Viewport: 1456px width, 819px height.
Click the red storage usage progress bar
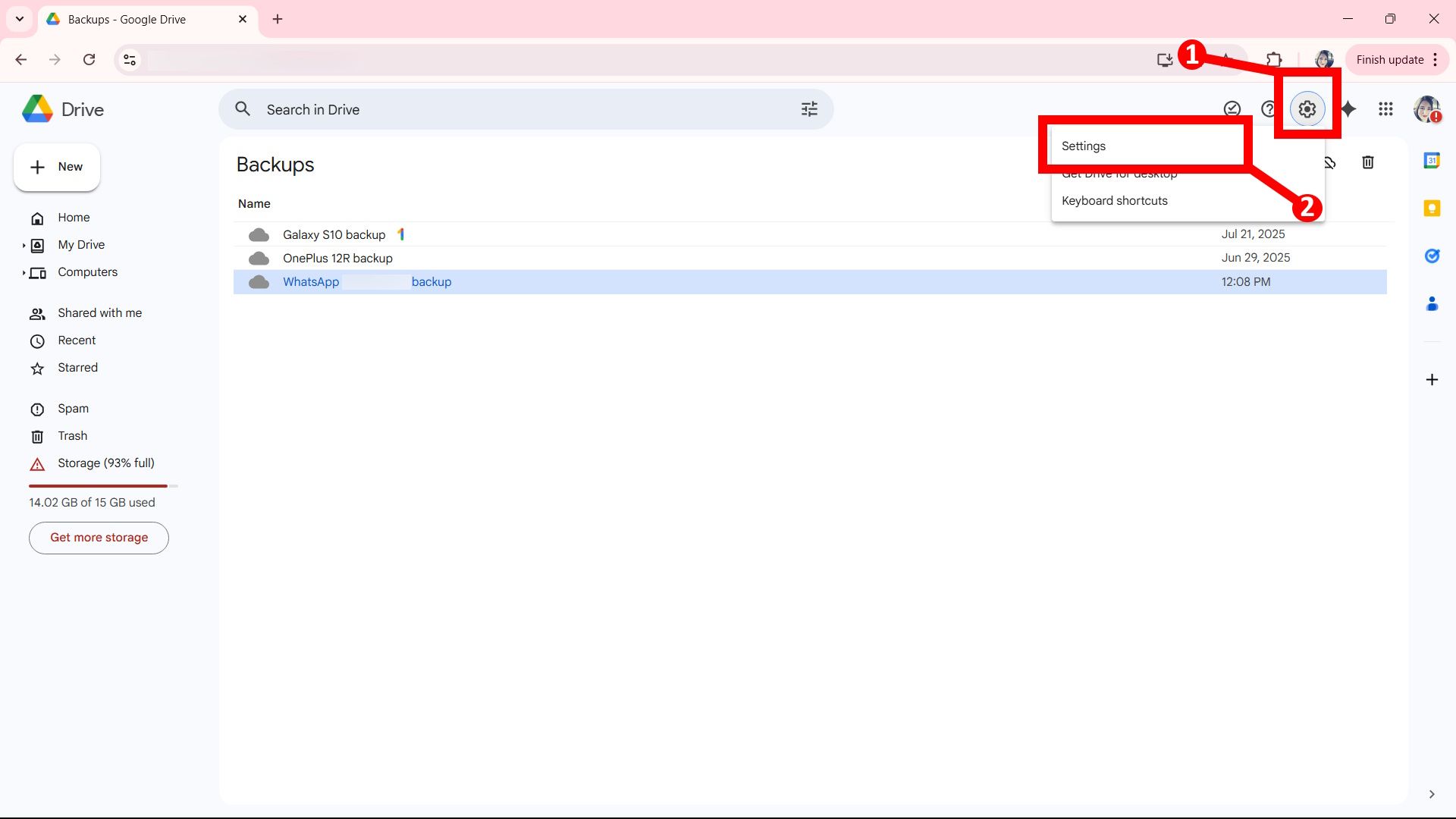97,486
